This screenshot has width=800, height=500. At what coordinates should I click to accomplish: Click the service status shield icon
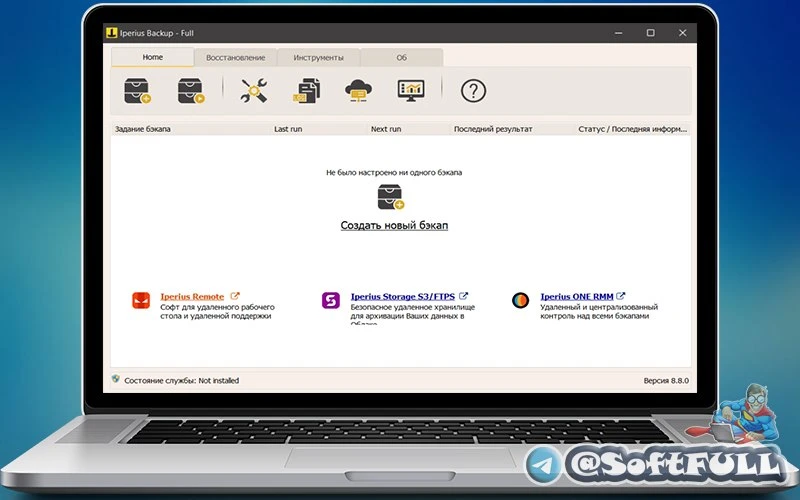(116, 379)
